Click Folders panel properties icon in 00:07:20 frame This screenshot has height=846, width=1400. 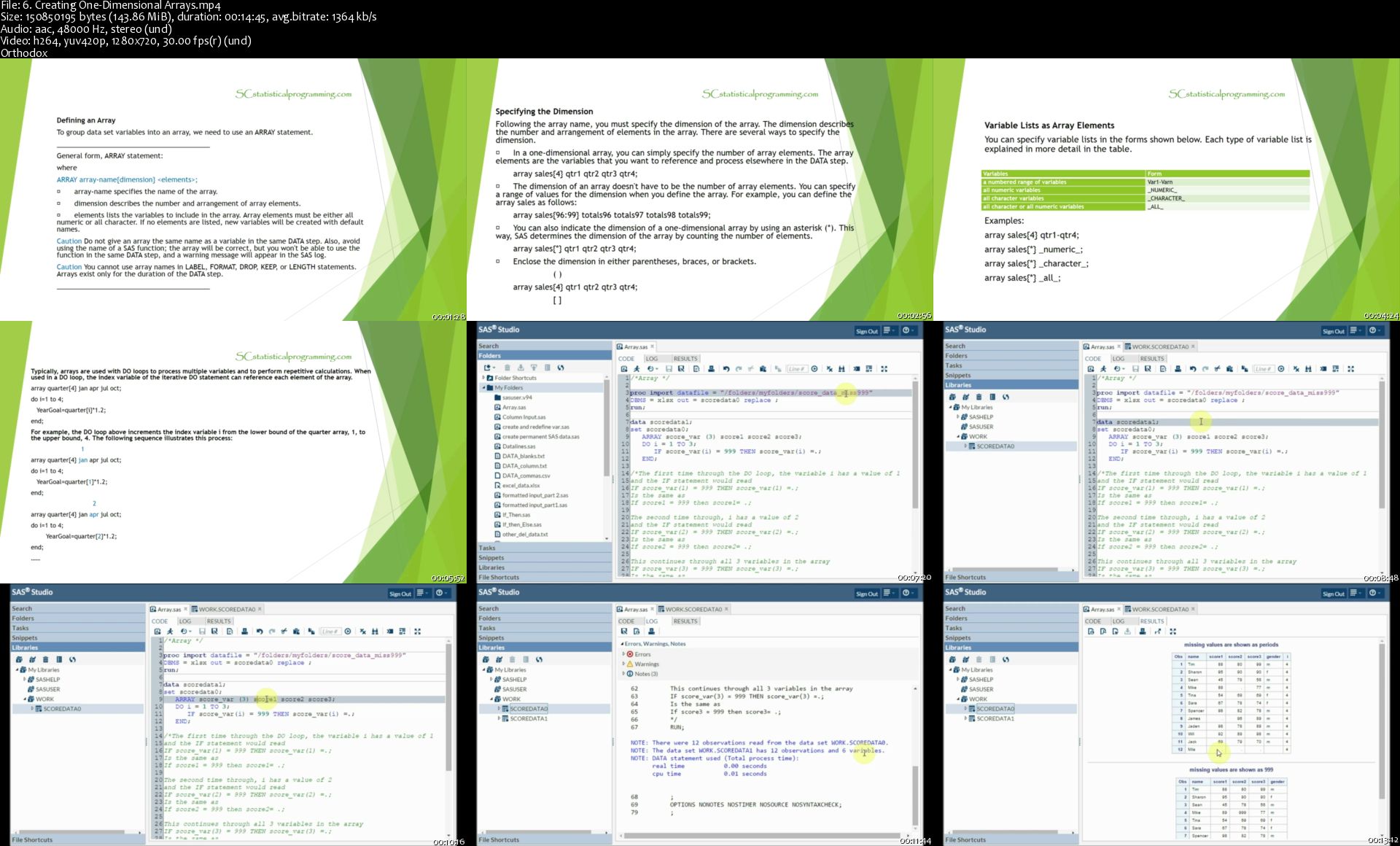[x=548, y=368]
